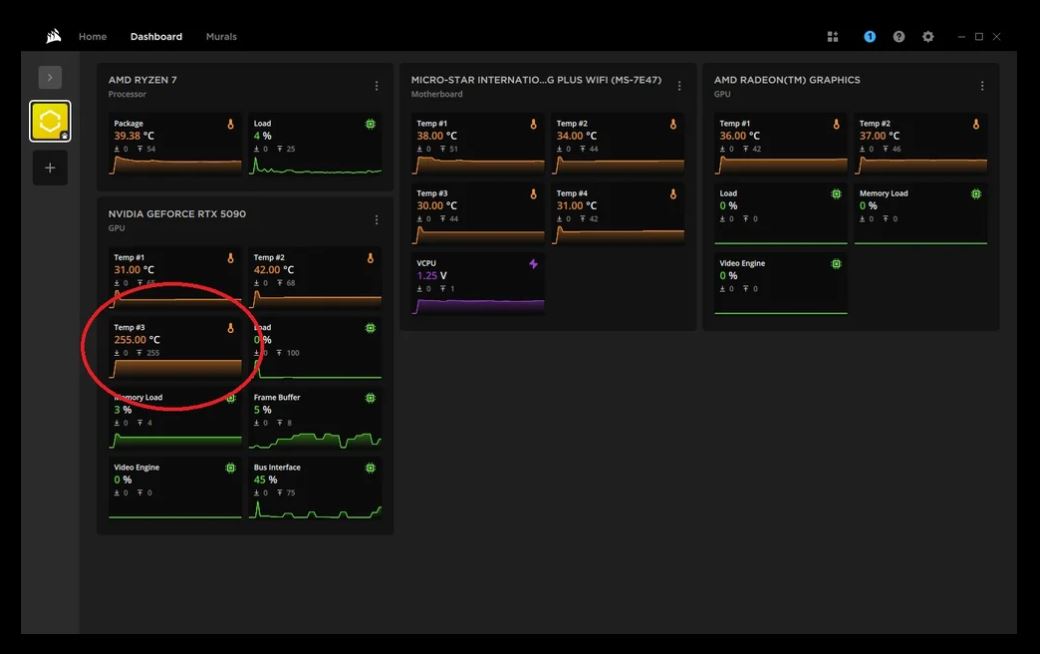This screenshot has height=654, width=1040.
Task: Open the notifications badge icon
Action: (870, 36)
